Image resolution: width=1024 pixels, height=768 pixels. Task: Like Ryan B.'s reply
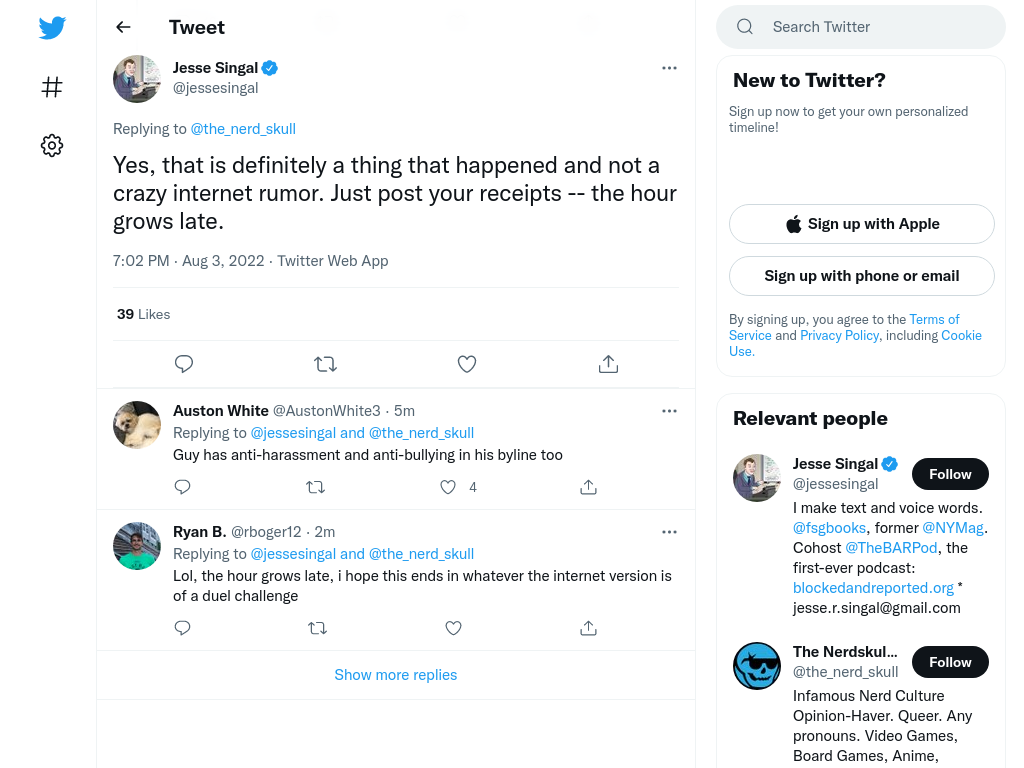coord(453,628)
